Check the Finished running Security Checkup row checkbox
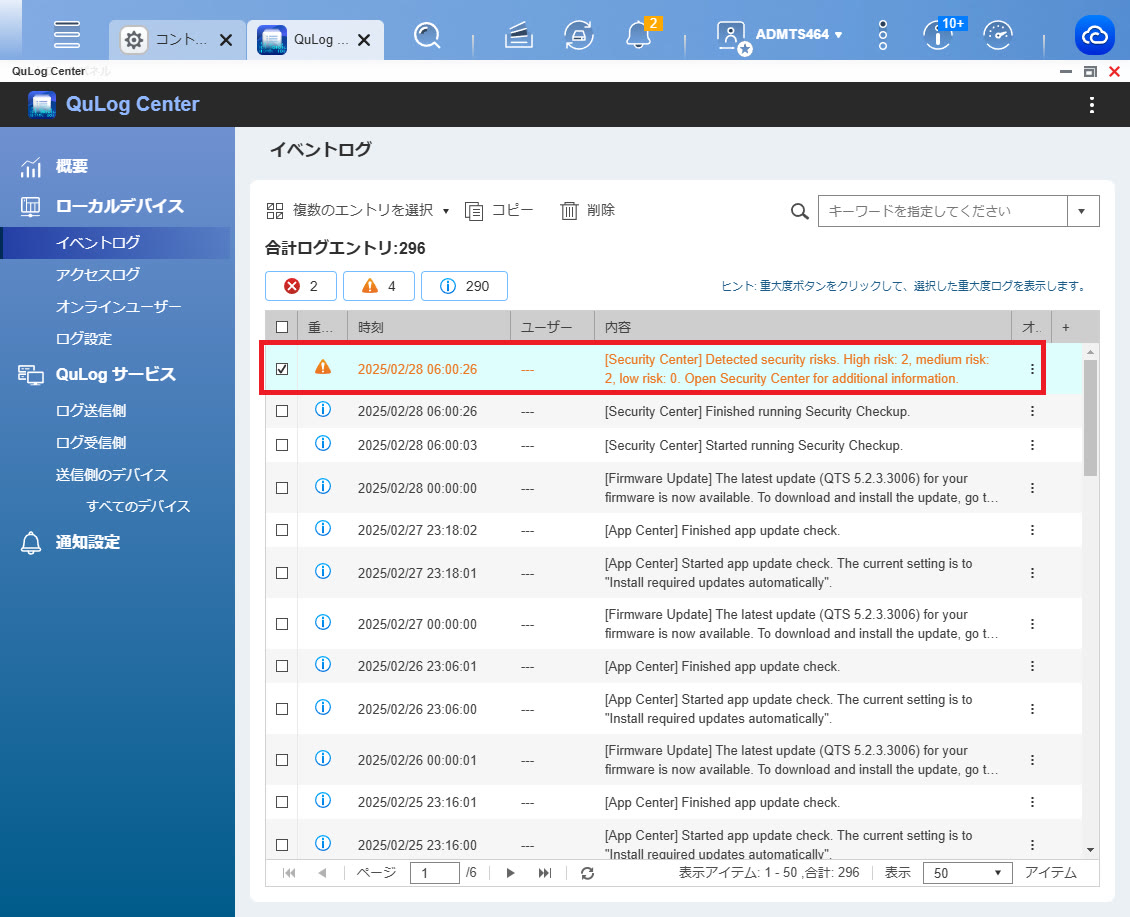The image size is (1130, 917). [x=282, y=411]
